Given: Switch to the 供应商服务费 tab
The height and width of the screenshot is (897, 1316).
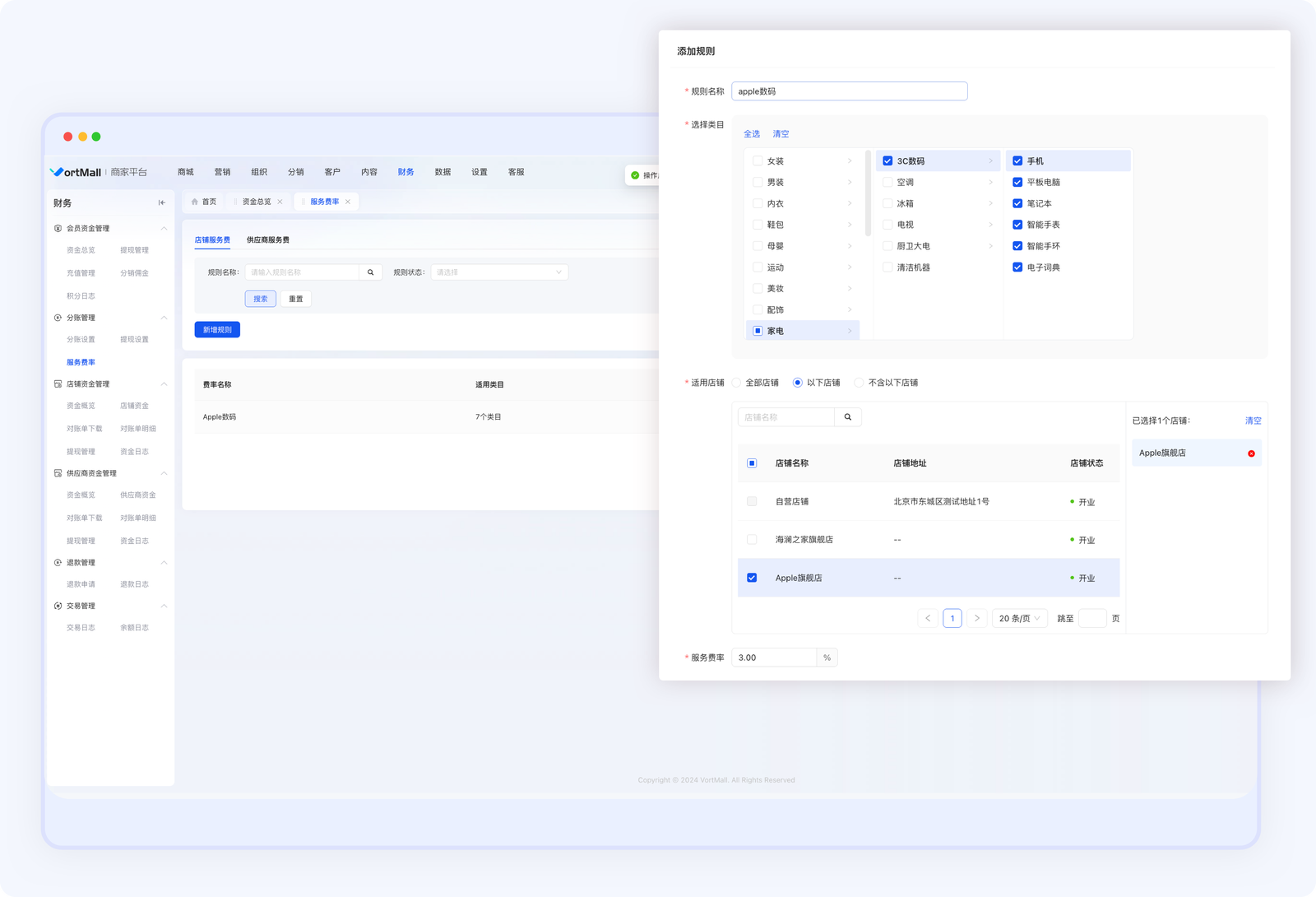Looking at the screenshot, I should coord(267,240).
